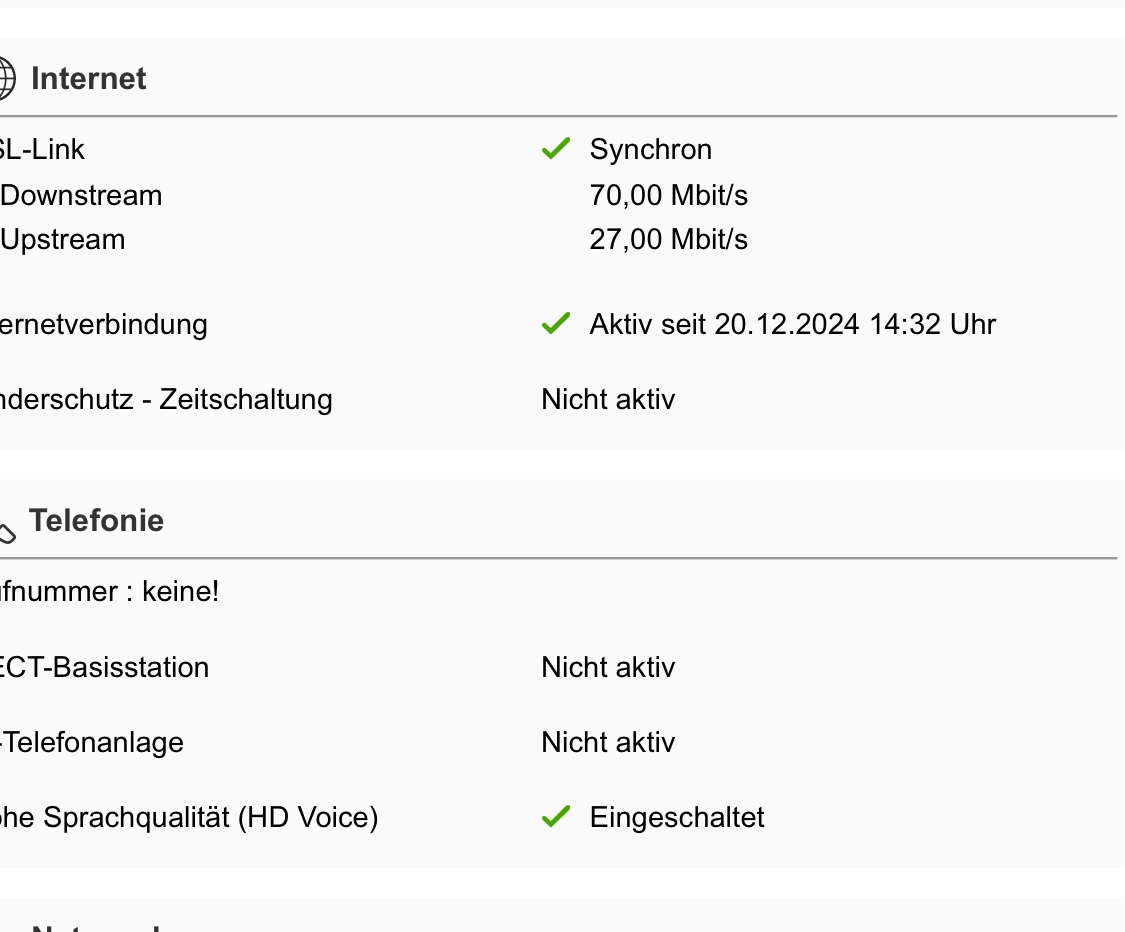The width and height of the screenshot is (1125, 932).
Task: Open the DECT-Basisstation entry
Action: pyautogui.click(x=104, y=667)
